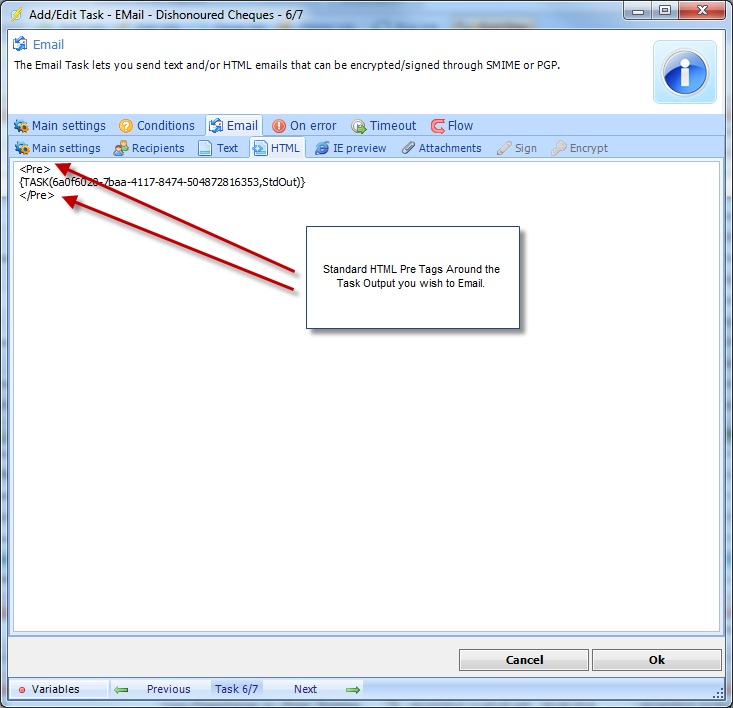The width and height of the screenshot is (733, 708).
Task: Click the green Next arrow icon
Action: coord(352,689)
